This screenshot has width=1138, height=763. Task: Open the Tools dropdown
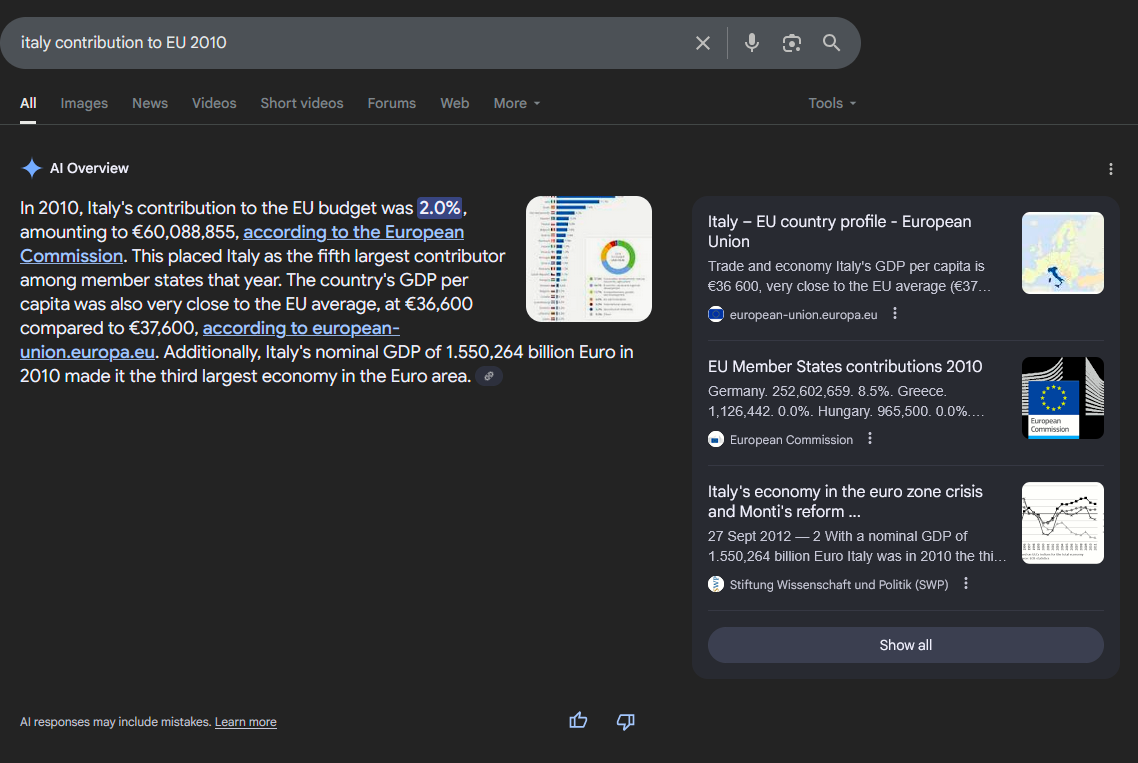click(x=832, y=103)
